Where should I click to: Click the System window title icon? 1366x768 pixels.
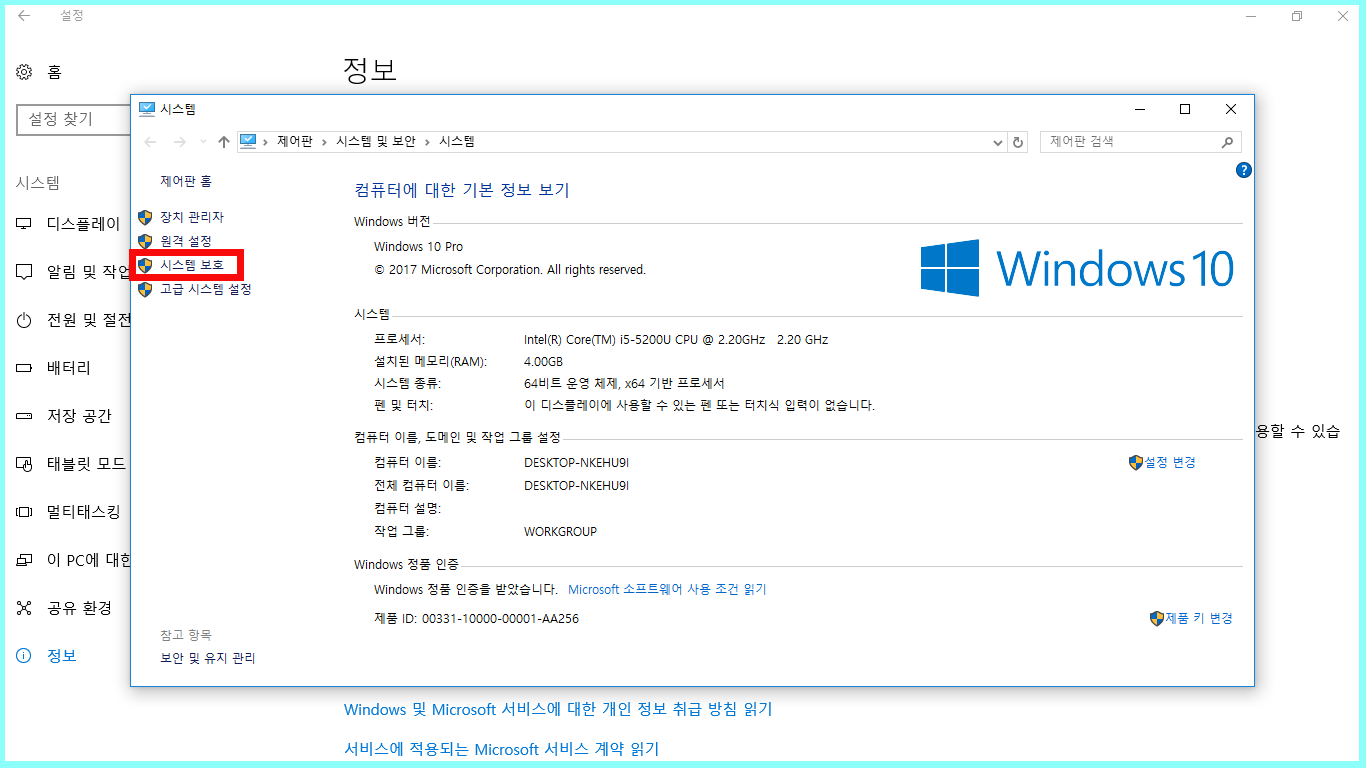(x=147, y=109)
